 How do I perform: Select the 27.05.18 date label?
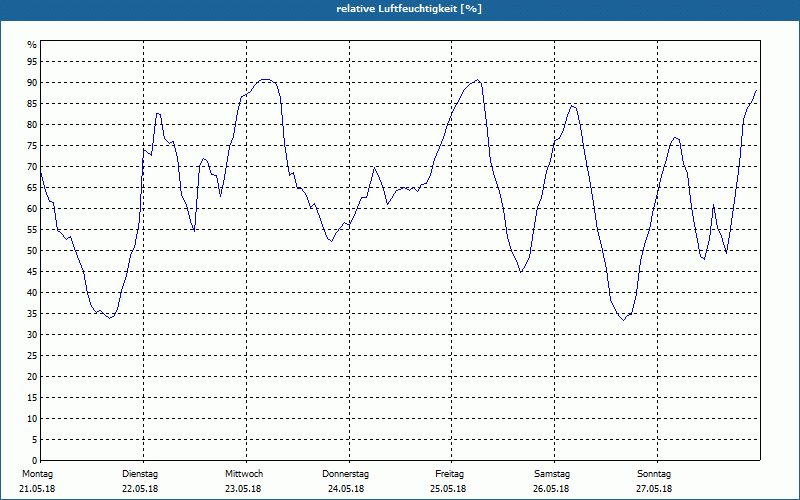pos(654,489)
